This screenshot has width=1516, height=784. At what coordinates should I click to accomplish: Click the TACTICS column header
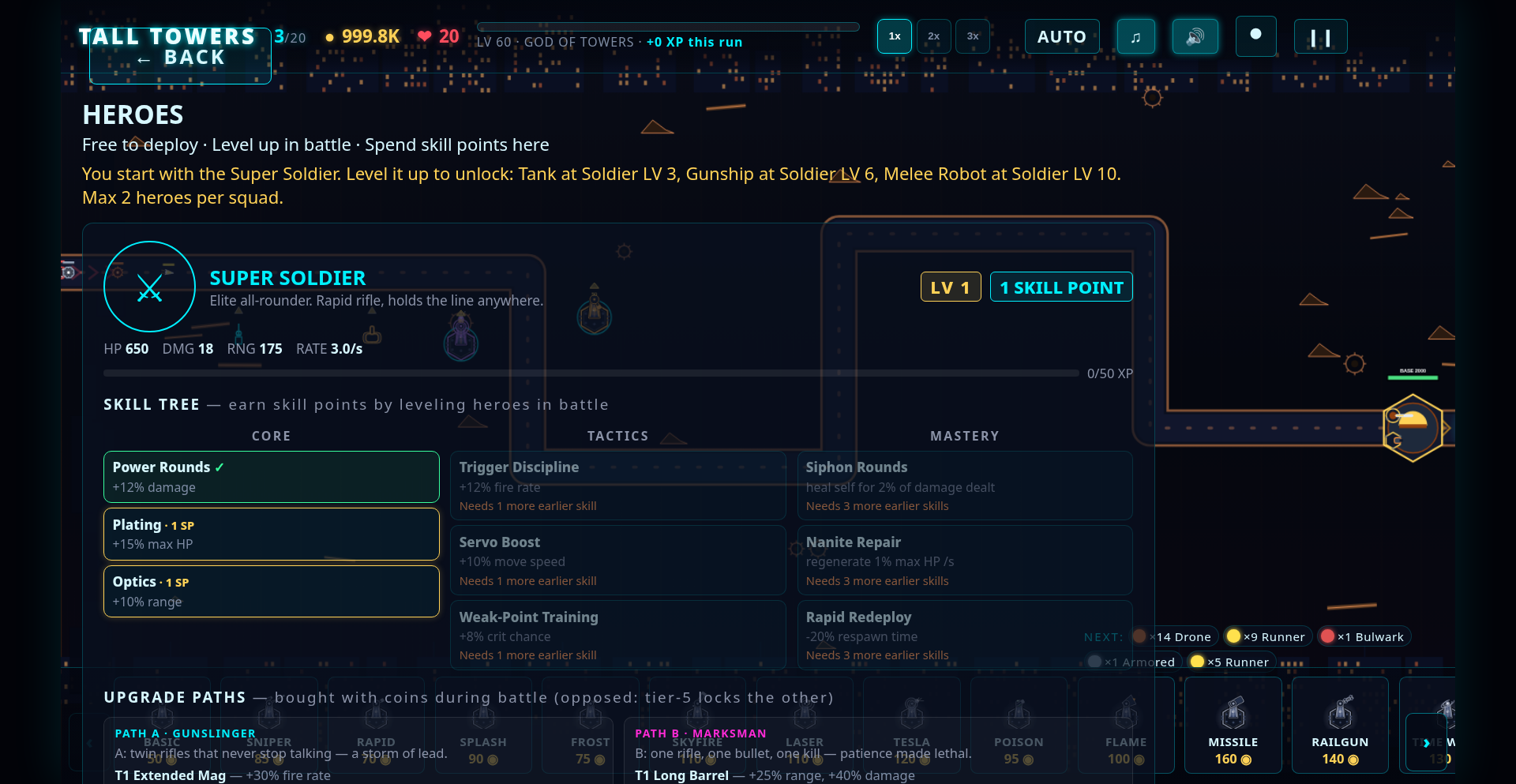pos(618,436)
